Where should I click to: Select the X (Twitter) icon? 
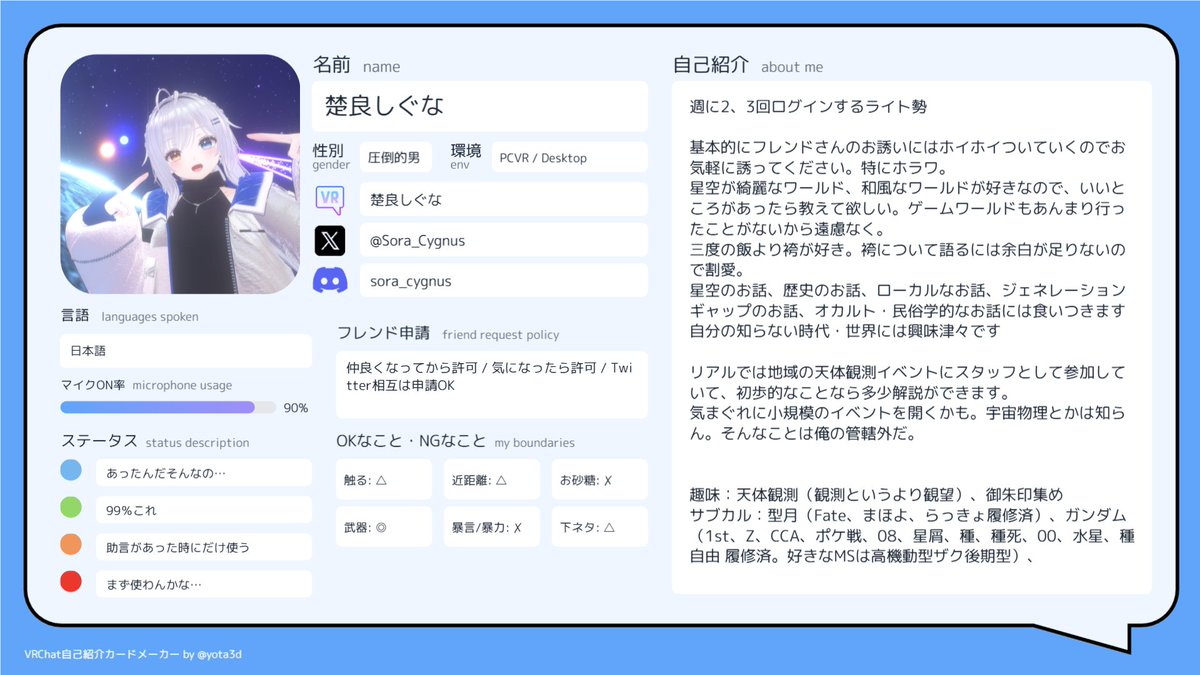tap(331, 240)
